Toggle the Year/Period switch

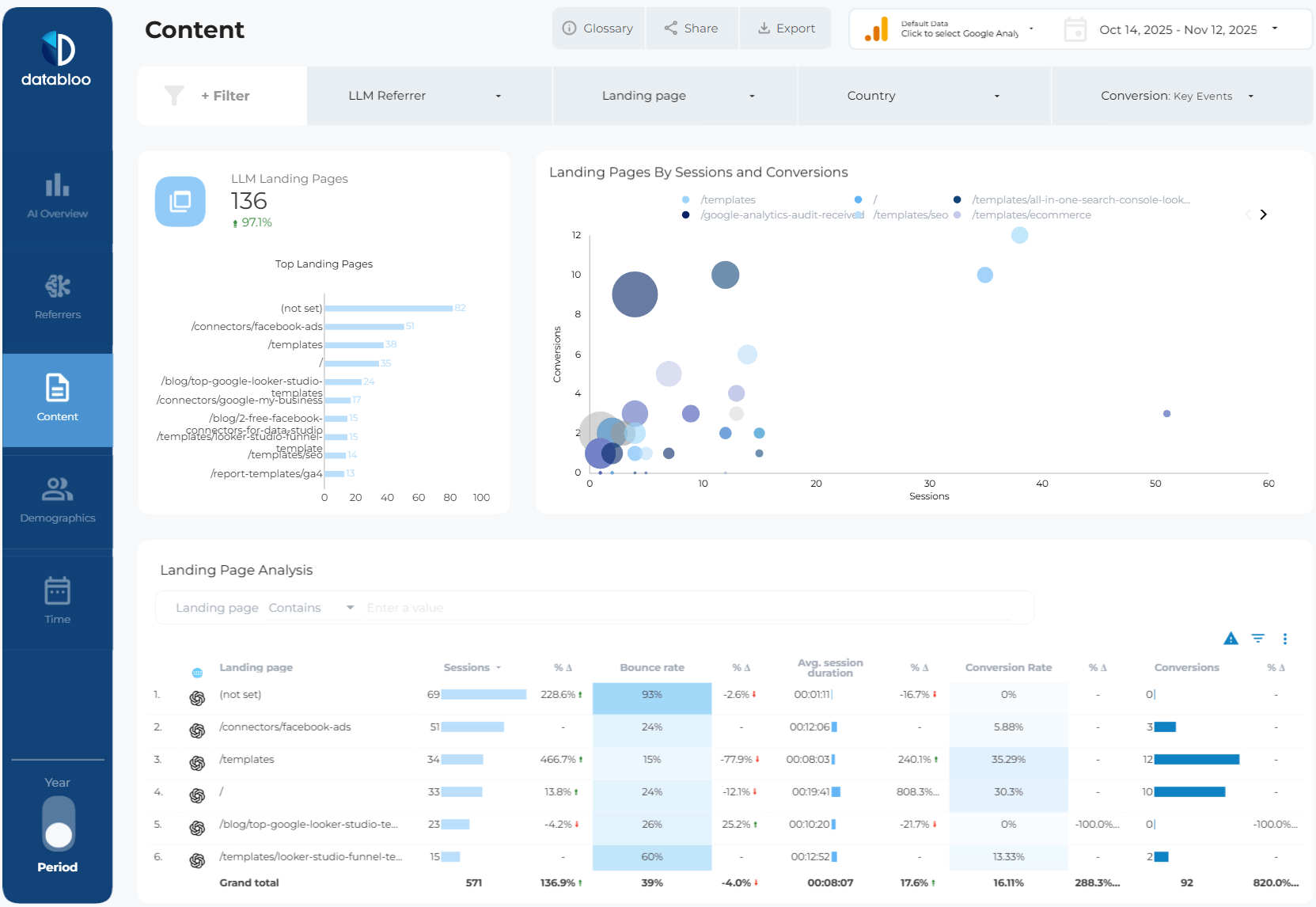59,823
